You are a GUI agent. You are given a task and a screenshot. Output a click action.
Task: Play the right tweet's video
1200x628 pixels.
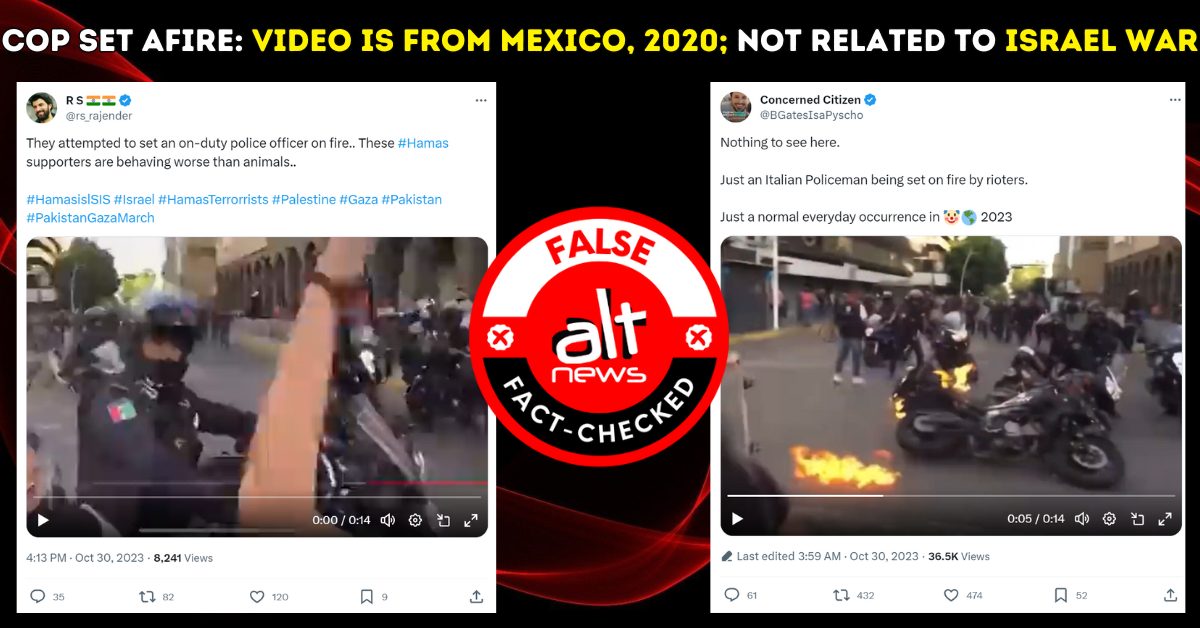tap(737, 519)
